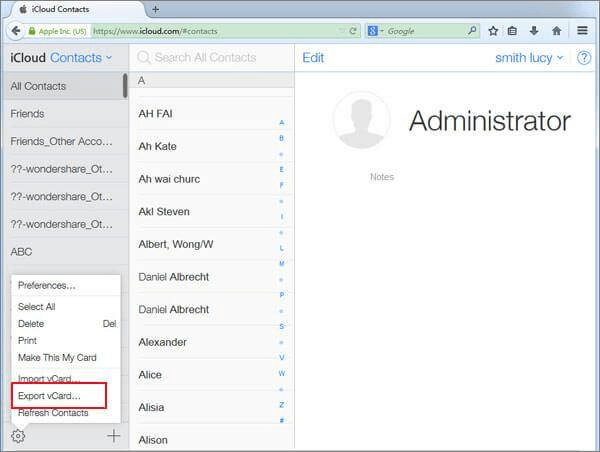Select the iCloud Contacts browser tab

pyautogui.click(x=76, y=10)
